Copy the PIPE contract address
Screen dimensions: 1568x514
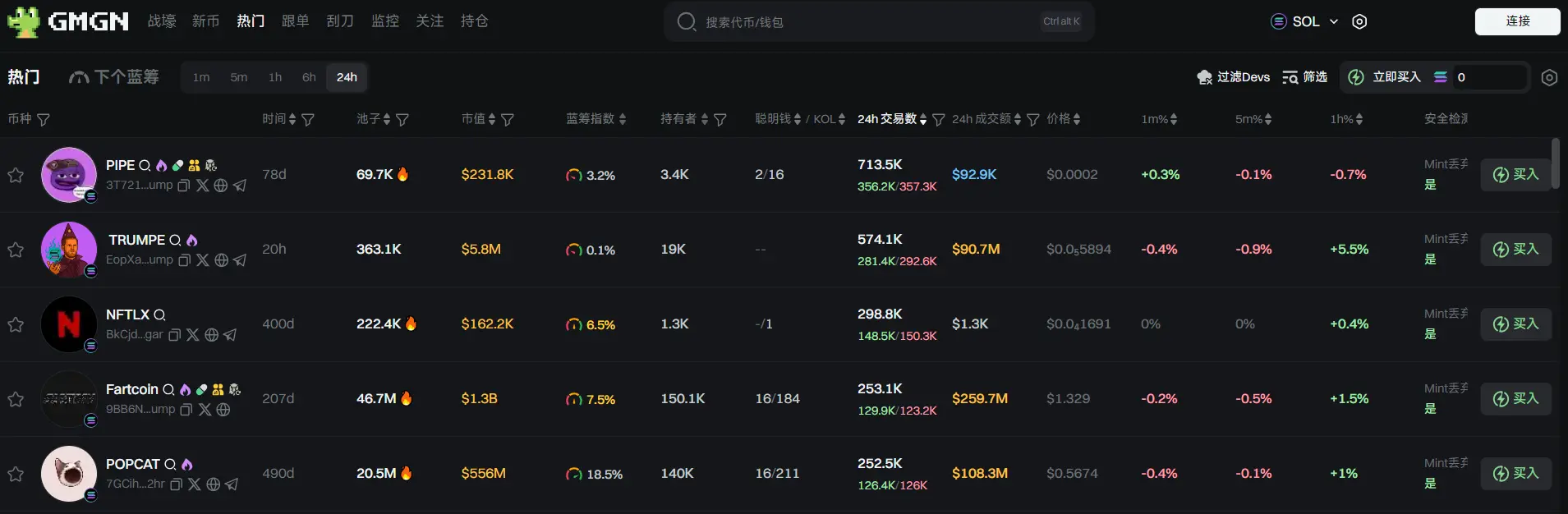point(184,186)
